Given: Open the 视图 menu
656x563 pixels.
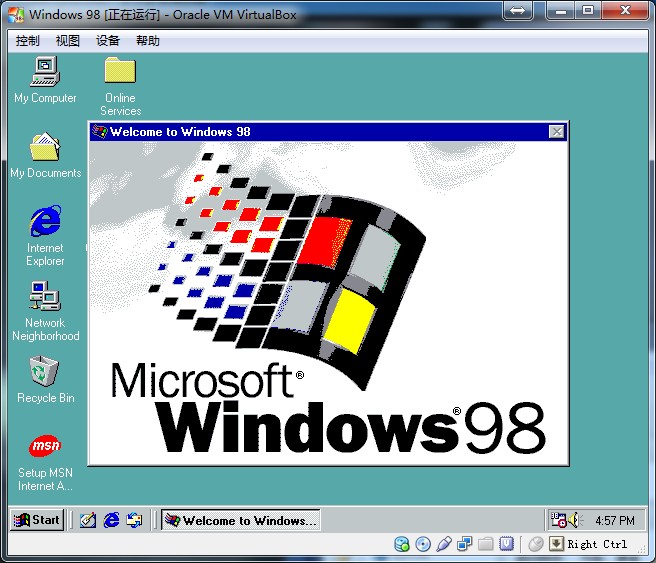Looking at the screenshot, I should [68, 41].
